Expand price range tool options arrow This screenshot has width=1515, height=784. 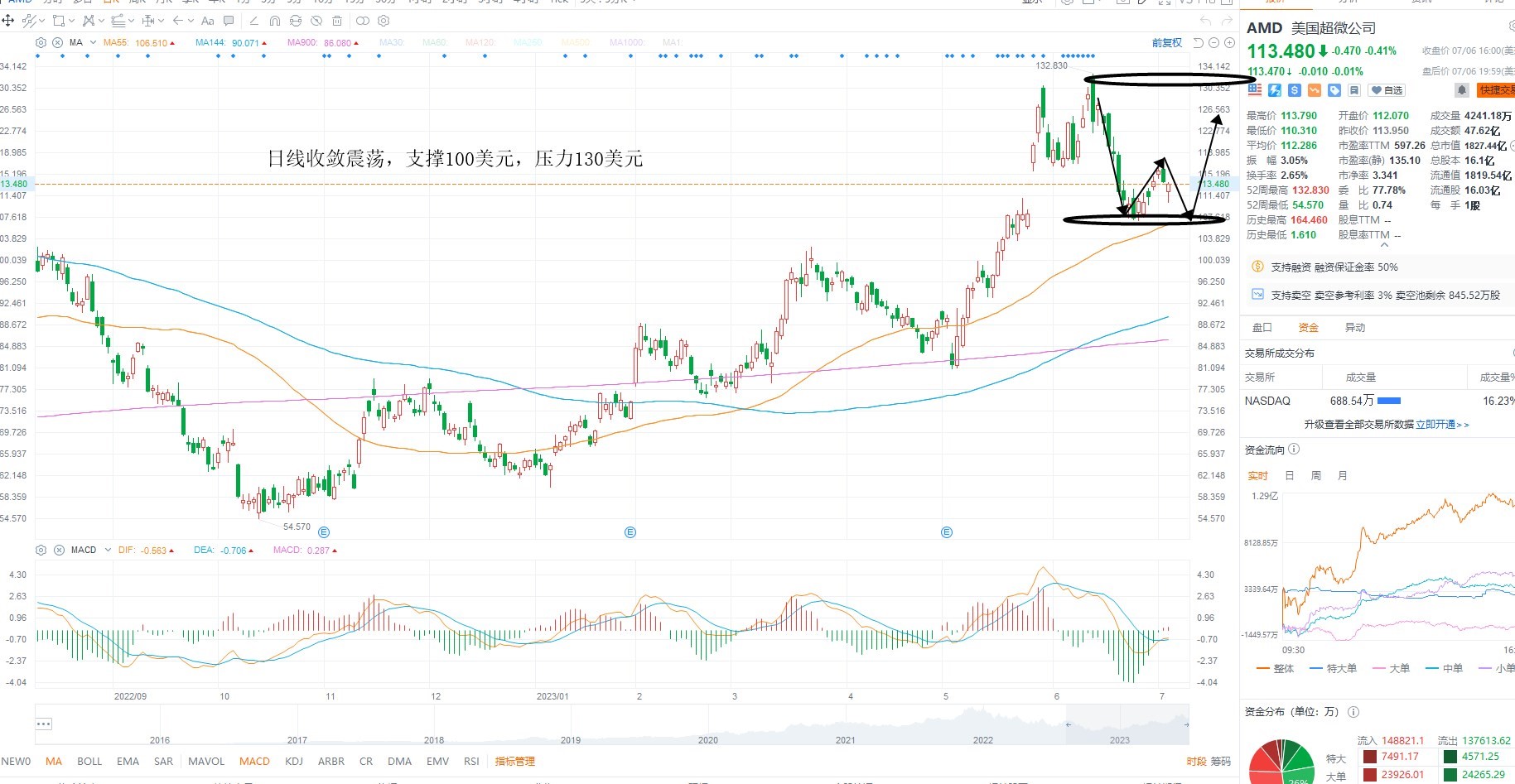(x=161, y=21)
